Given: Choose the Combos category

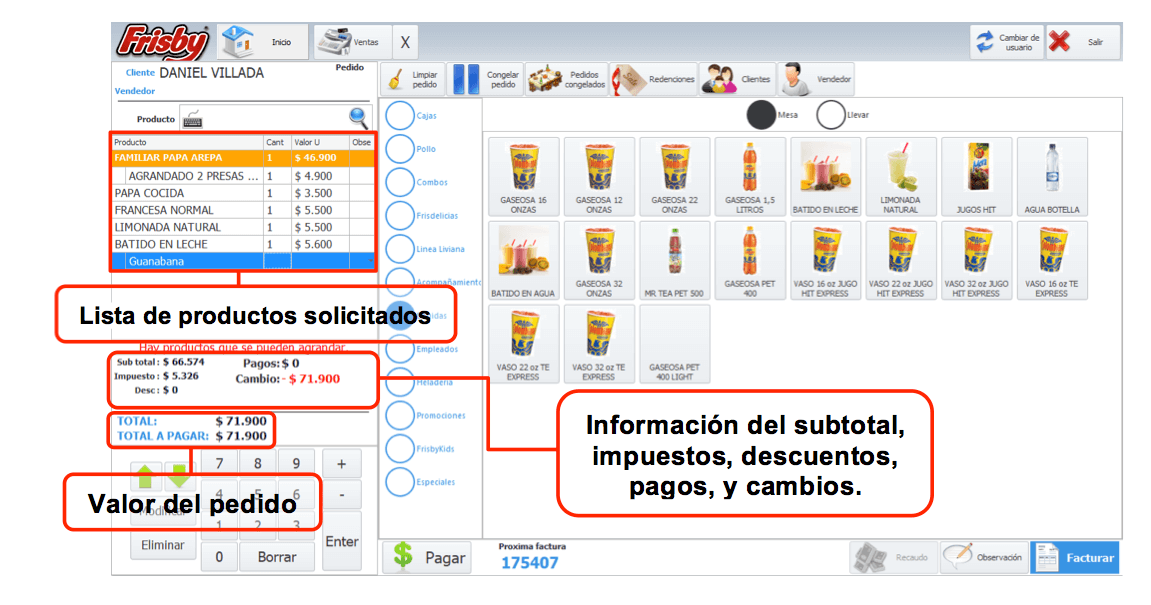Looking at the screenshot, I should 400,182.
